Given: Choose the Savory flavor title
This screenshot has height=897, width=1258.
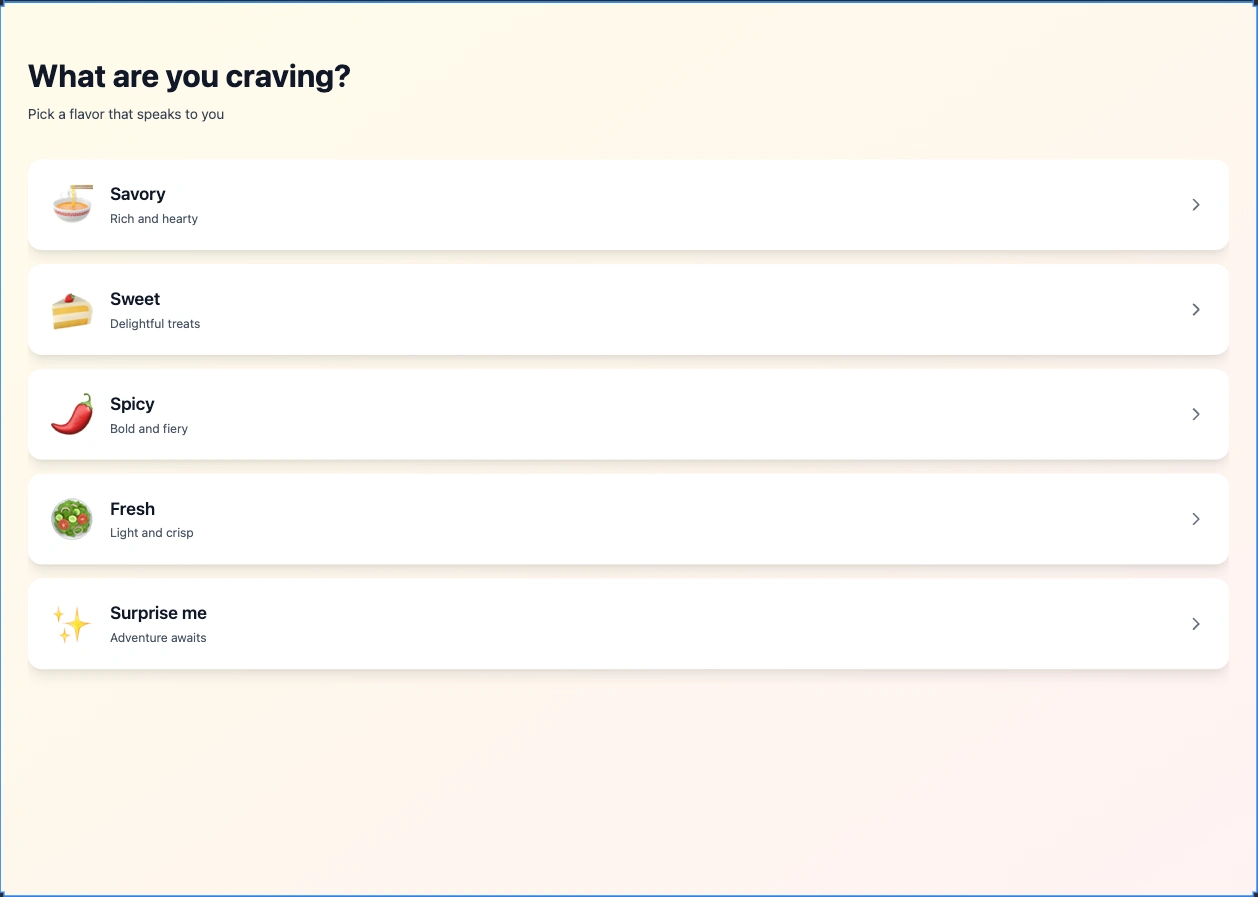Looking at the screenshot, I should pos(138,194).
